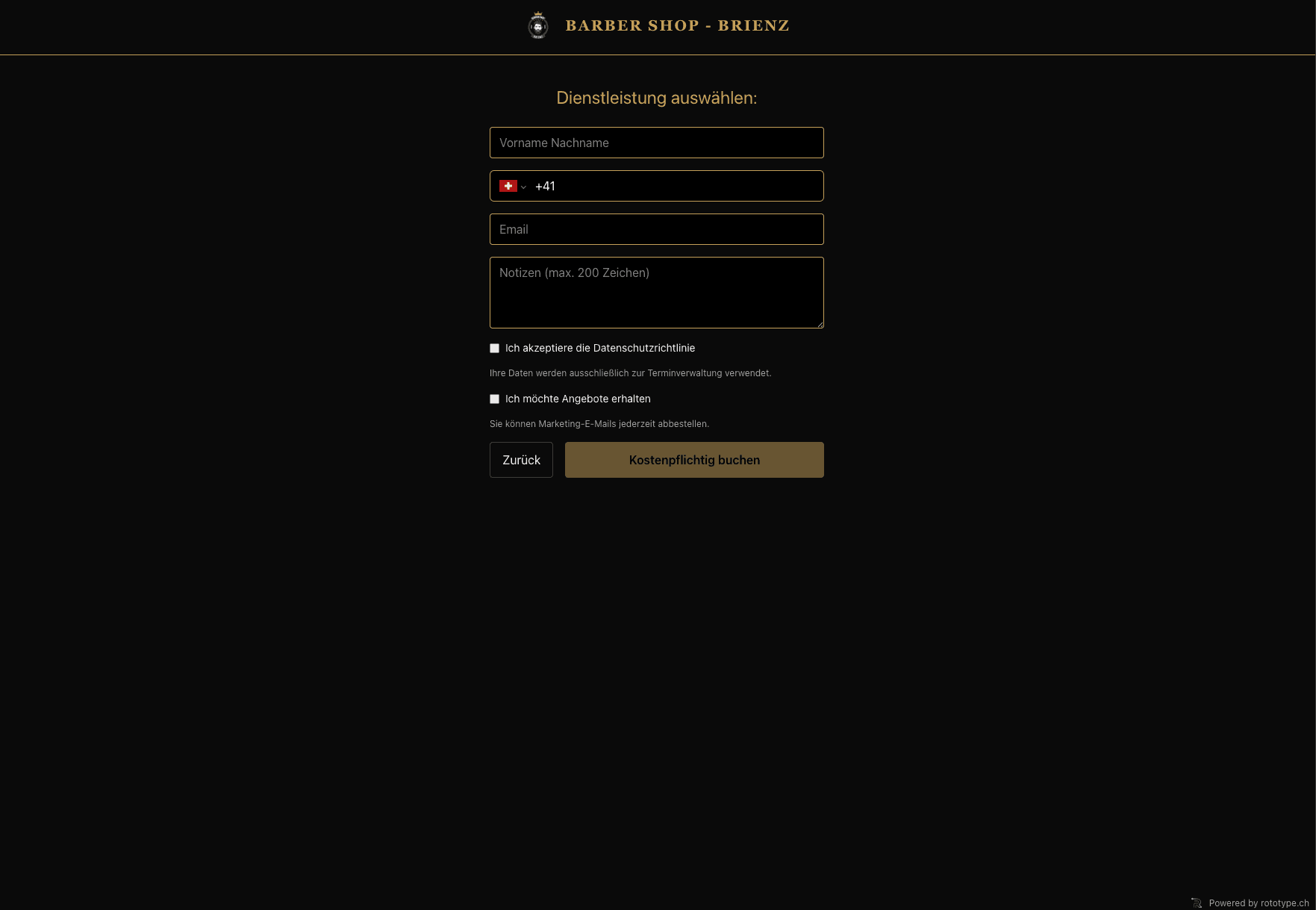Click the Terminverwaltung data usage hint text
The width and height of the screenshot is (1316, 910).
[x=630, y=373]
